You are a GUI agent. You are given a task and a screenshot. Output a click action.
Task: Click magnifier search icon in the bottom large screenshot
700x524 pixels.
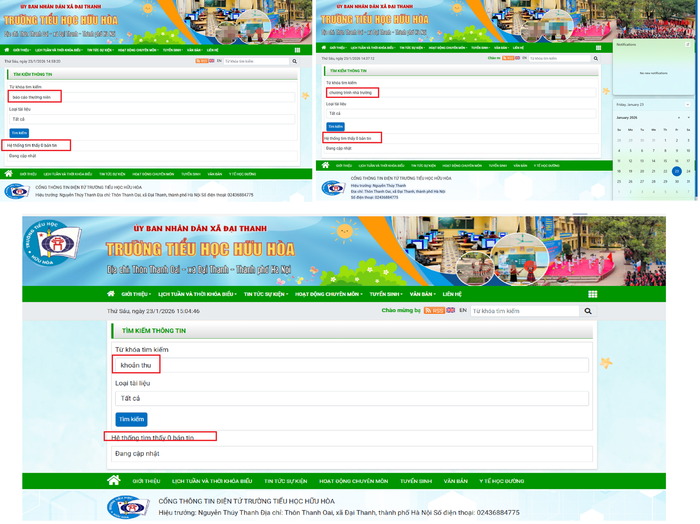tap(587, 311)
